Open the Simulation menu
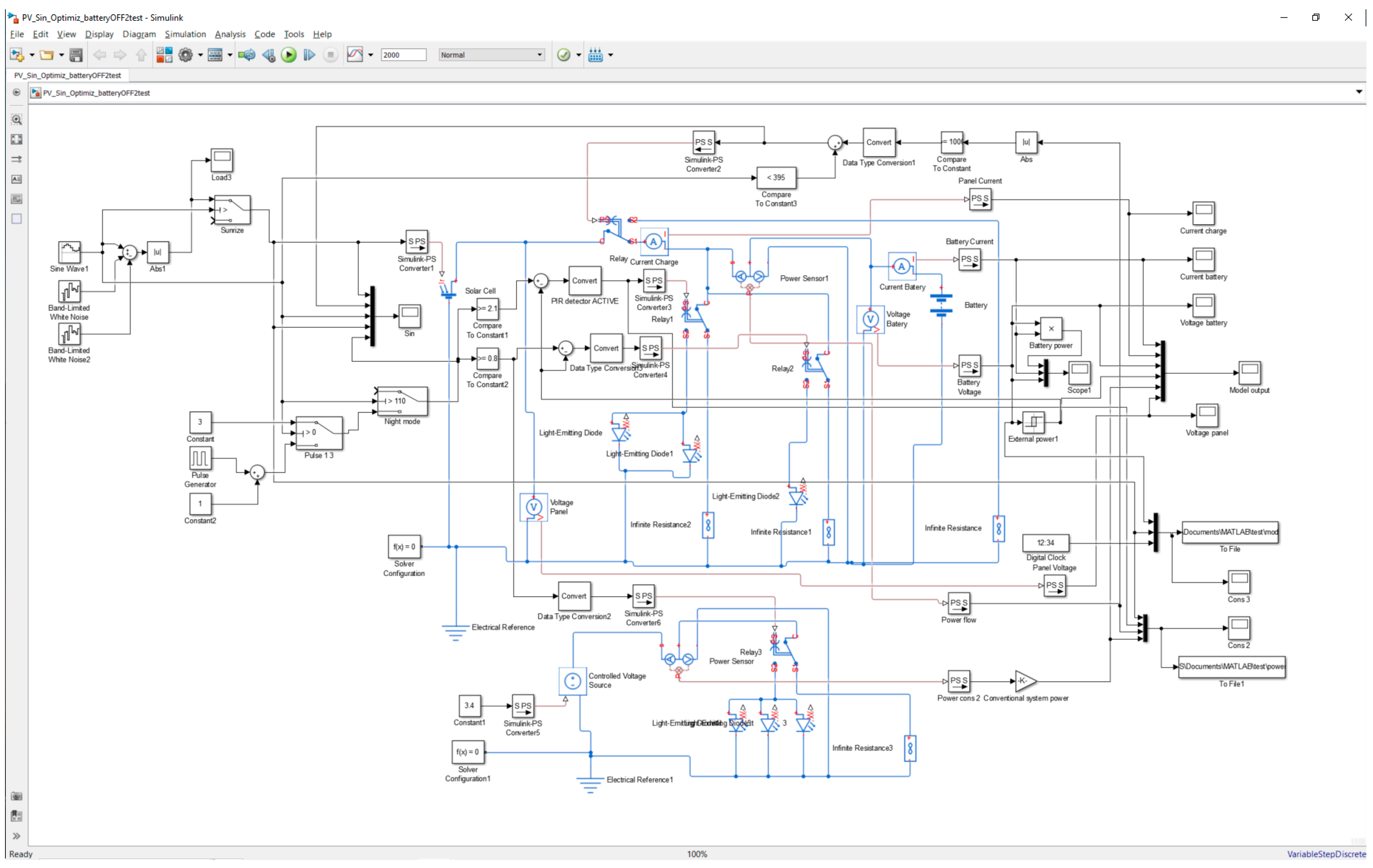Viewport: 1373px width, 868px height. point(185,34)
